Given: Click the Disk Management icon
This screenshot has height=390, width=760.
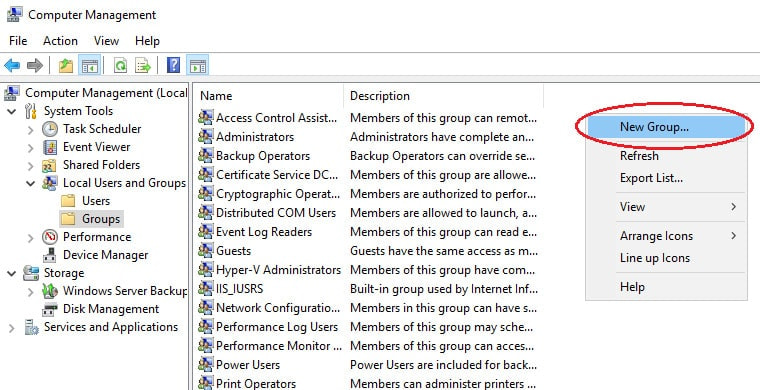Looking at the screenshot, I should coord(49,309).
